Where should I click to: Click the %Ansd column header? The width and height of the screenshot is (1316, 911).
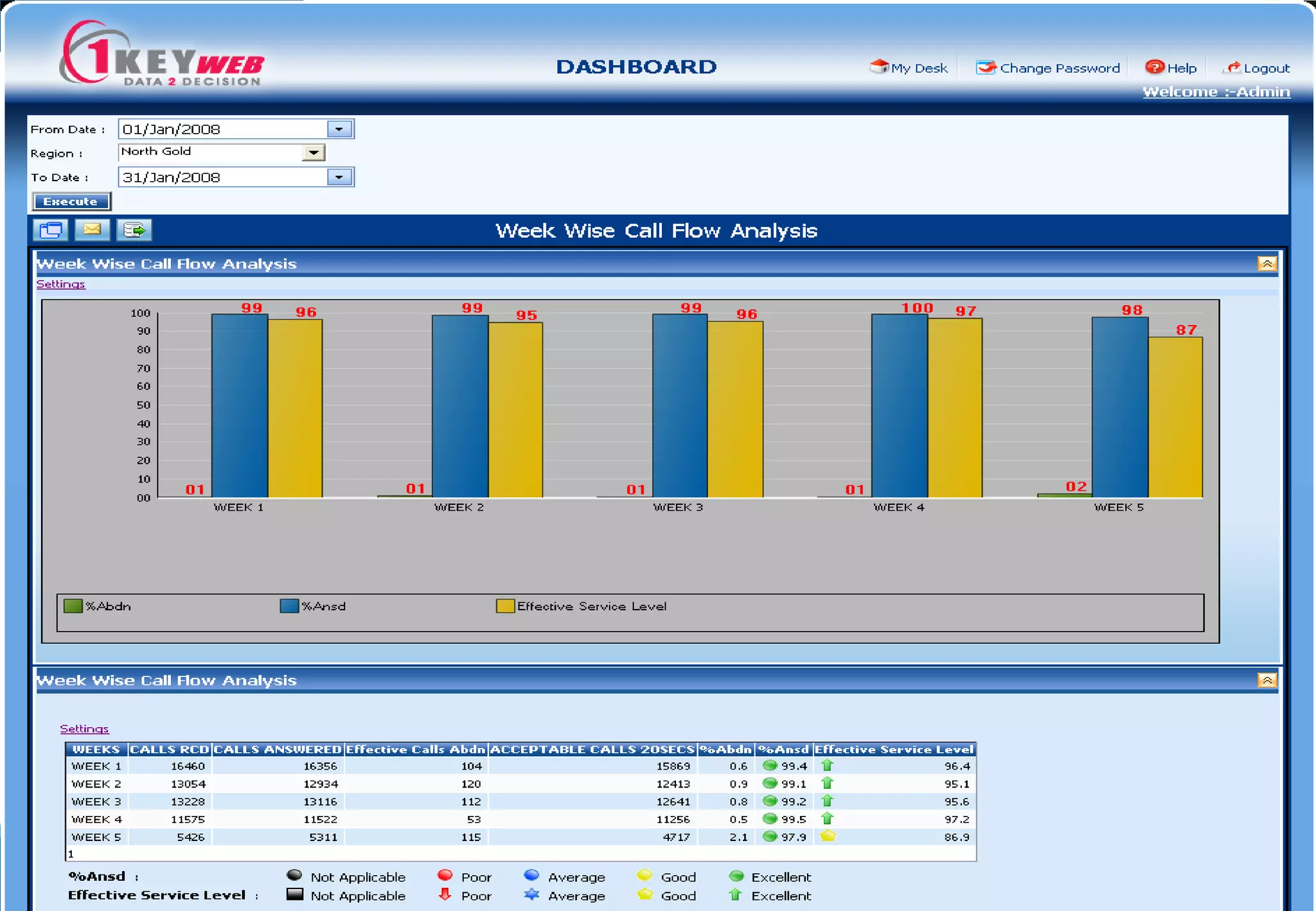click(x=783, y=749)
